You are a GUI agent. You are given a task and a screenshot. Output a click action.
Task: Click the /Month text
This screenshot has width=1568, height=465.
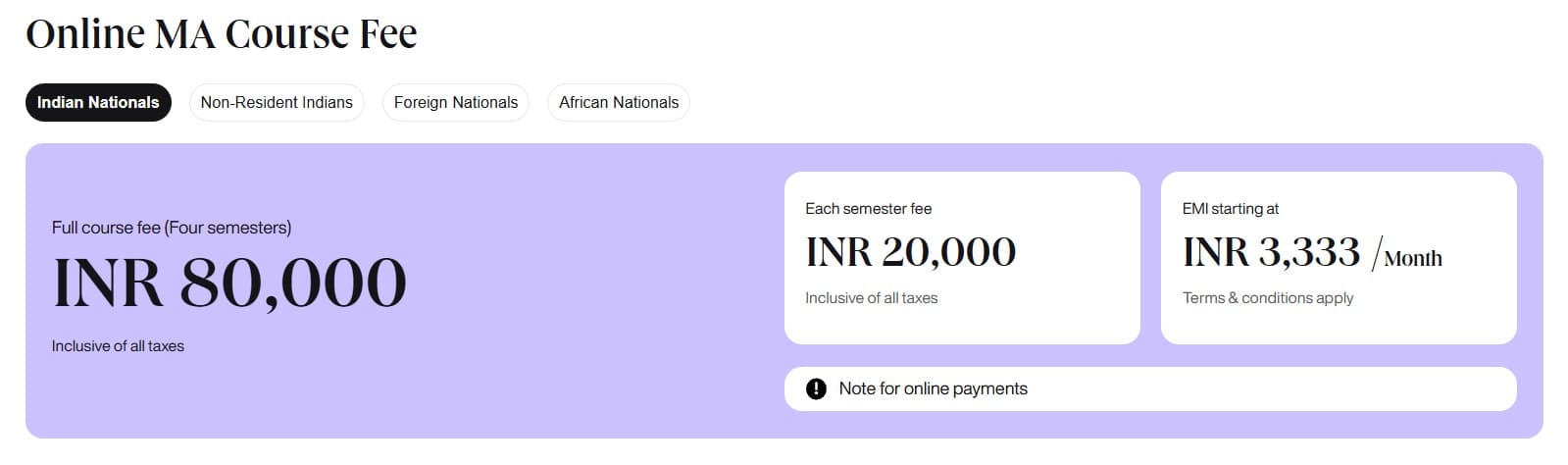[1408, 257]
